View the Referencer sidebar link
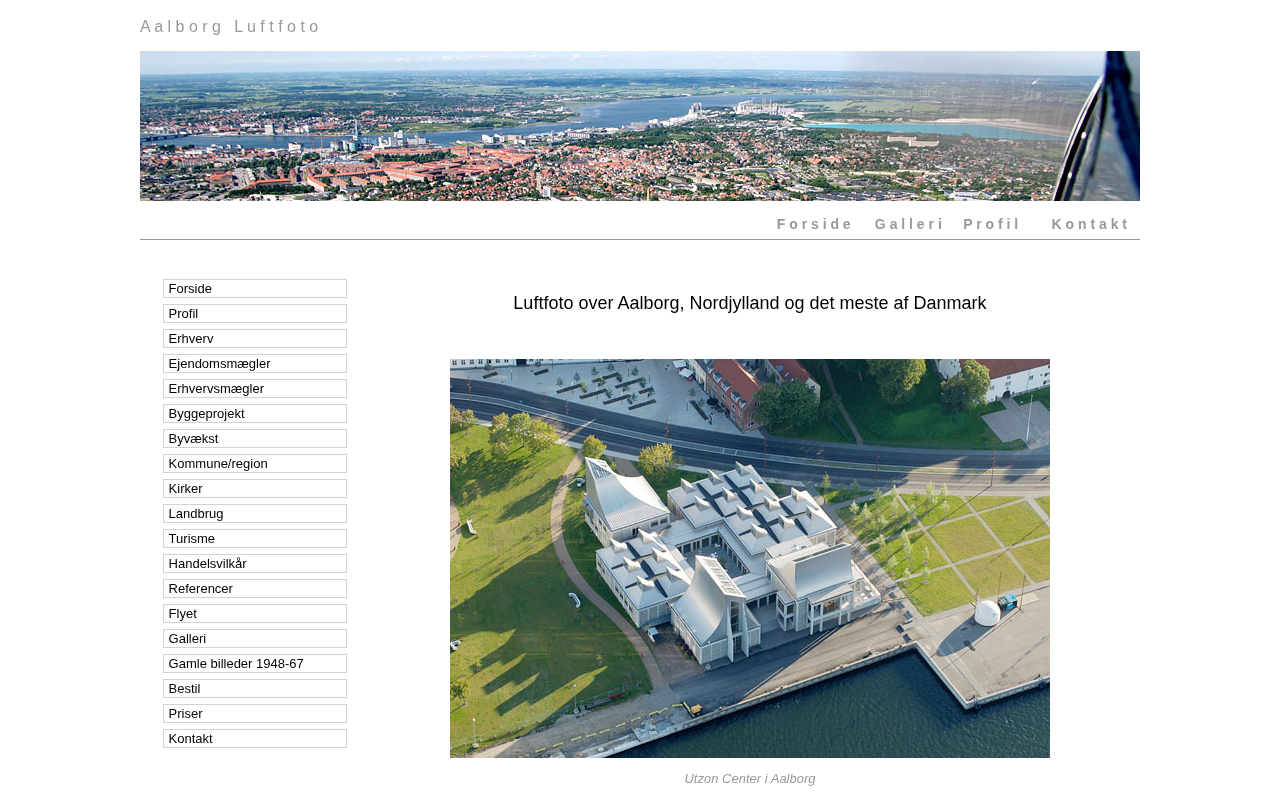The width and height of the screenshot is (1280, 800). (x=255, y=589)
